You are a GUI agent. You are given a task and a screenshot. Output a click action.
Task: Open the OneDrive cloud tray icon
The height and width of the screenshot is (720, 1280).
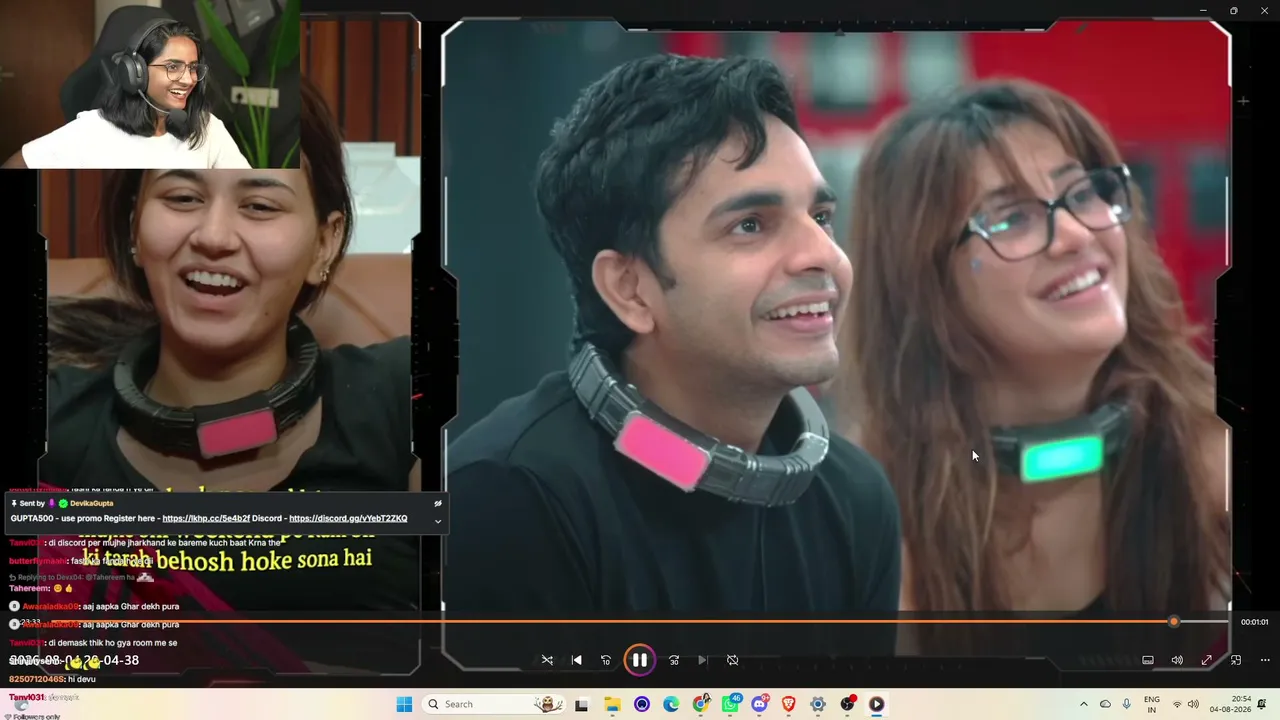pyautogui.click(x=1105, y=704)
